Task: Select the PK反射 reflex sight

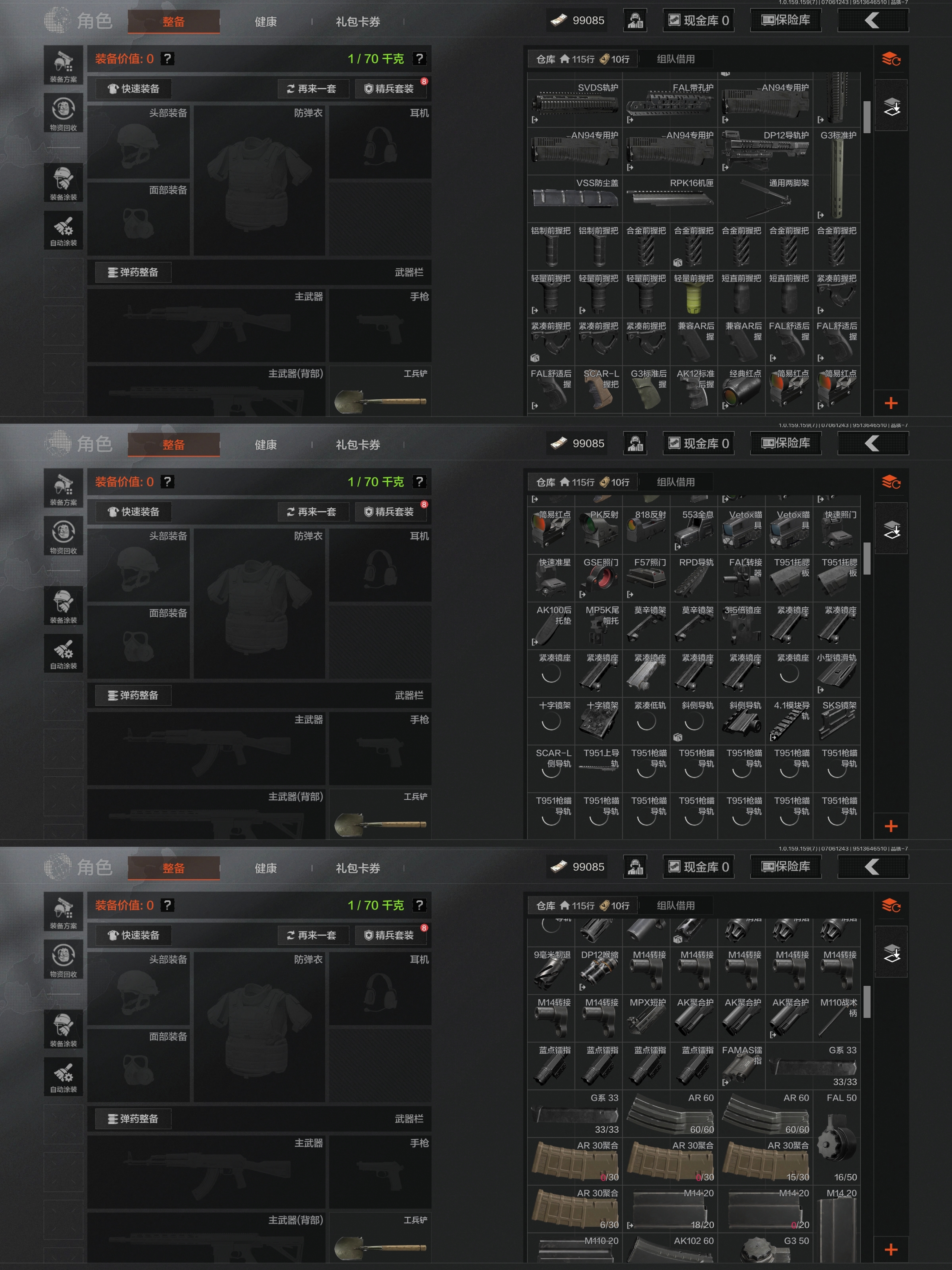Action: (x=598, y=529)
